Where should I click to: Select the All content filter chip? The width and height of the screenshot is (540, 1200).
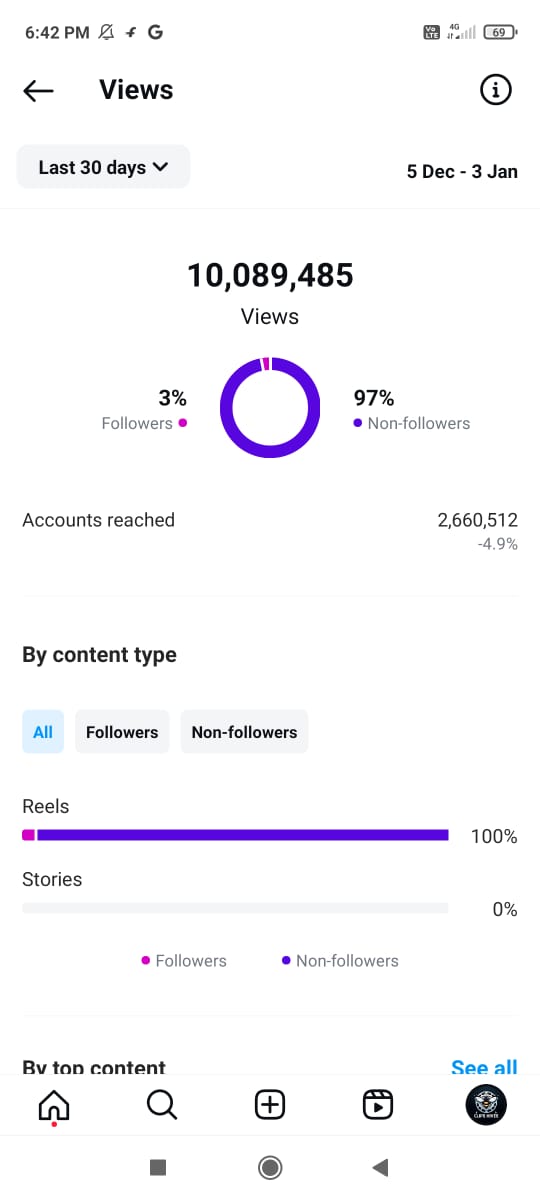pyautogui.click(x=43, y=732)
